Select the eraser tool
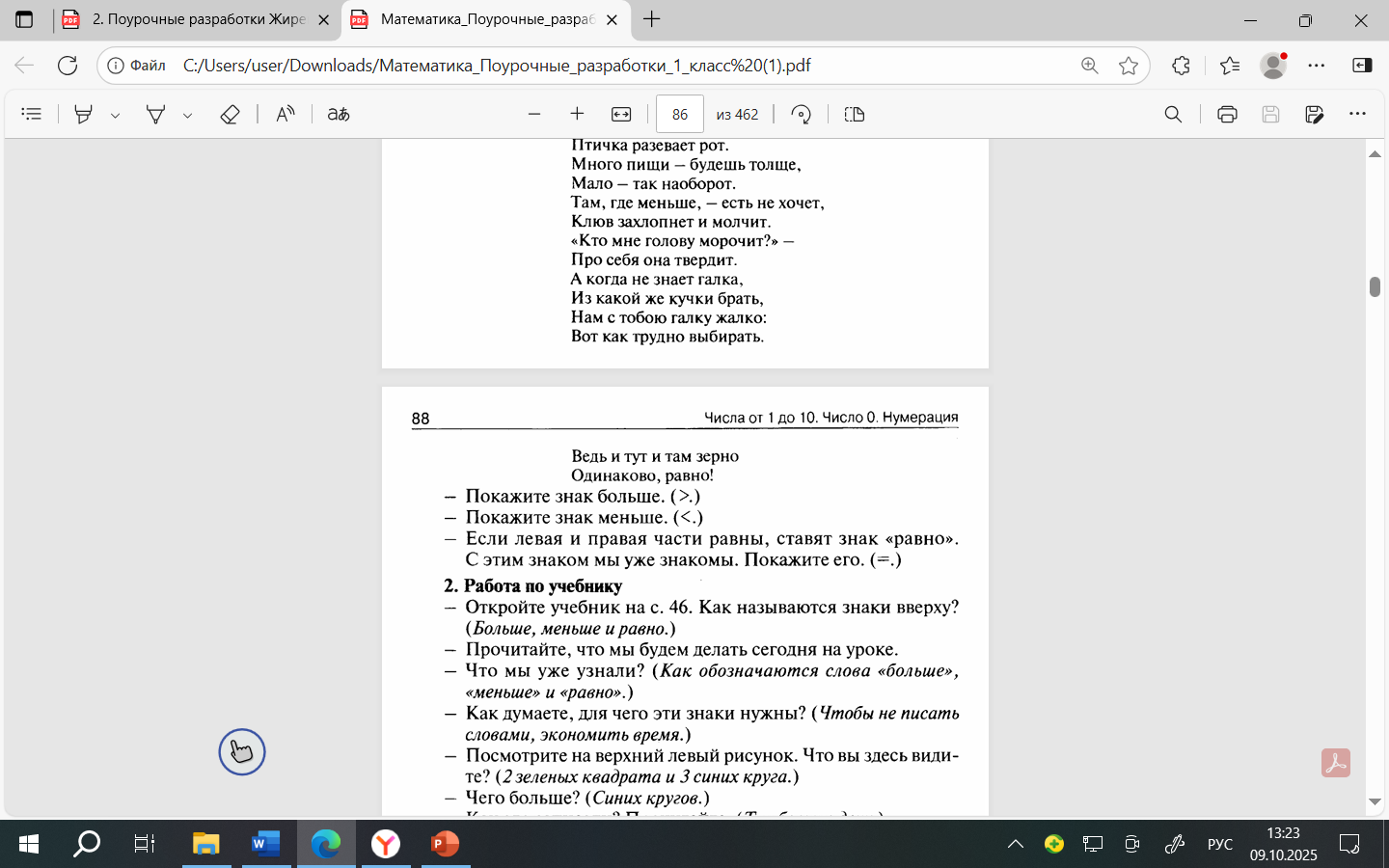The width and height of the screenshot is (1389, 868). tap(230, 114)
